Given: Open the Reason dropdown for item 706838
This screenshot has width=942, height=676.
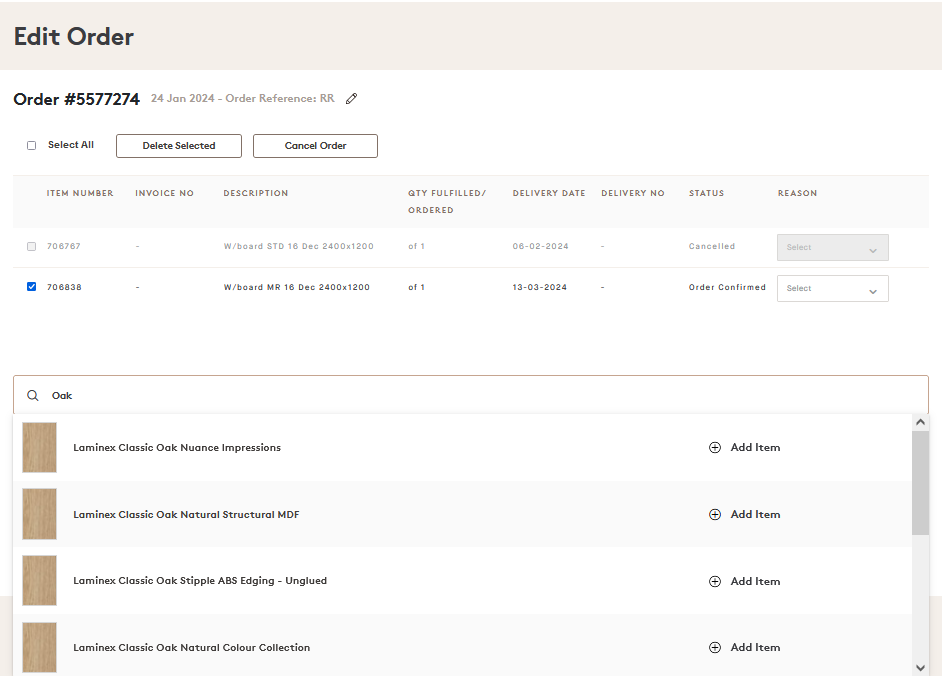Looking at the screenshot, I should pyautogui.click(x=832, y=287).
